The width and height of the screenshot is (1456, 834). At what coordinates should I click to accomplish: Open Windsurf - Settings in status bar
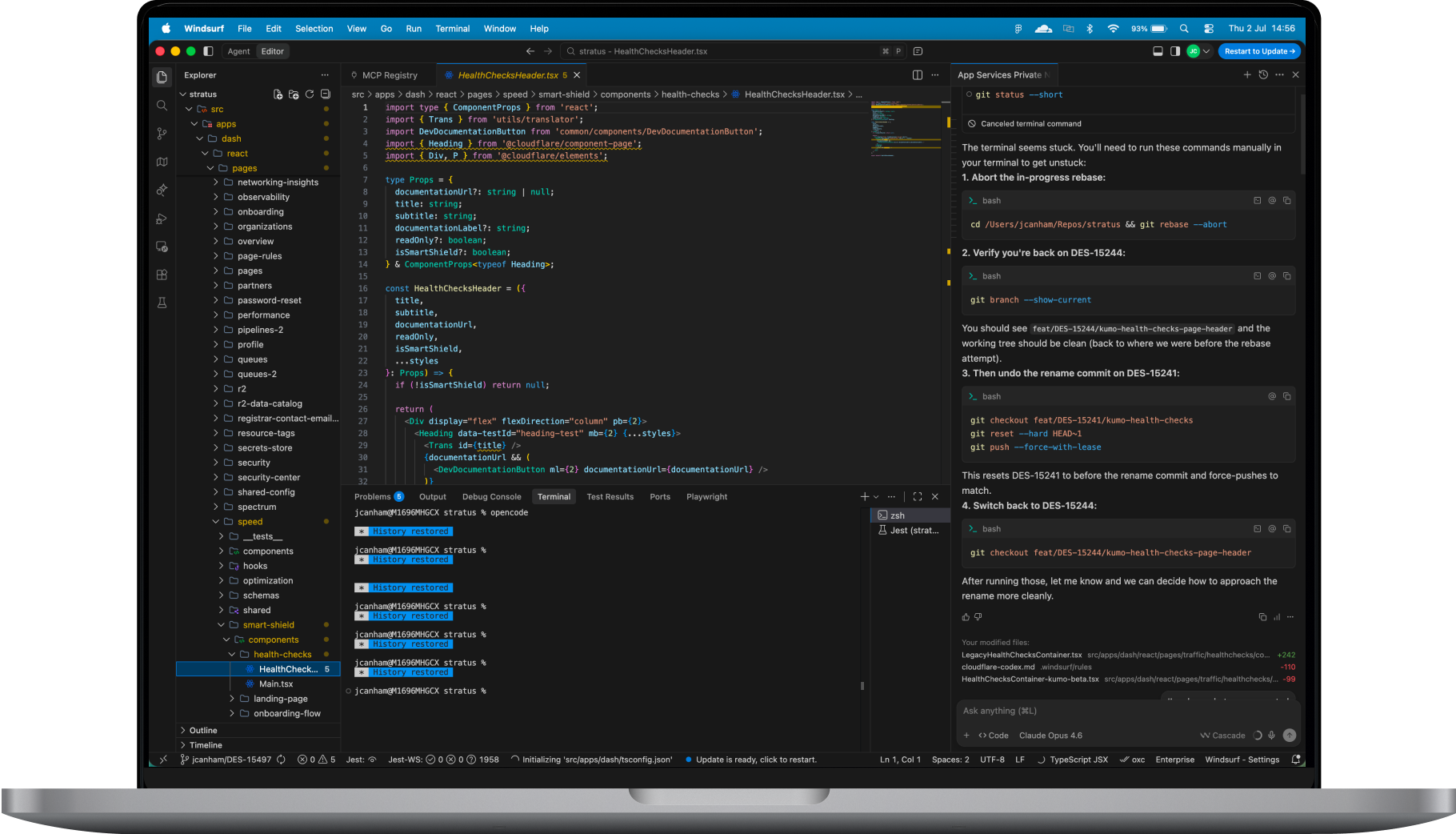coord(1242,760)
